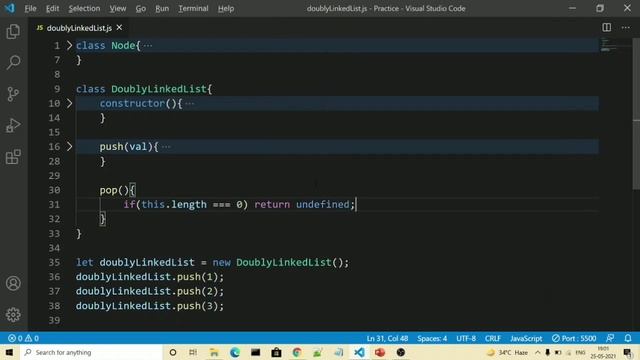Open the Explorer view in activity bar
Viewport: 640px width, 360px height.
click(13, 31)
